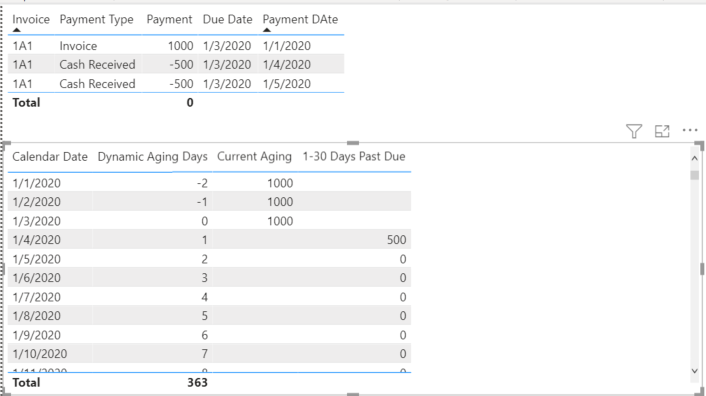This screenshot has width=706, height=396.
Task: Click the top-right resize handle of the visual
Action: [x=699, y=145]
